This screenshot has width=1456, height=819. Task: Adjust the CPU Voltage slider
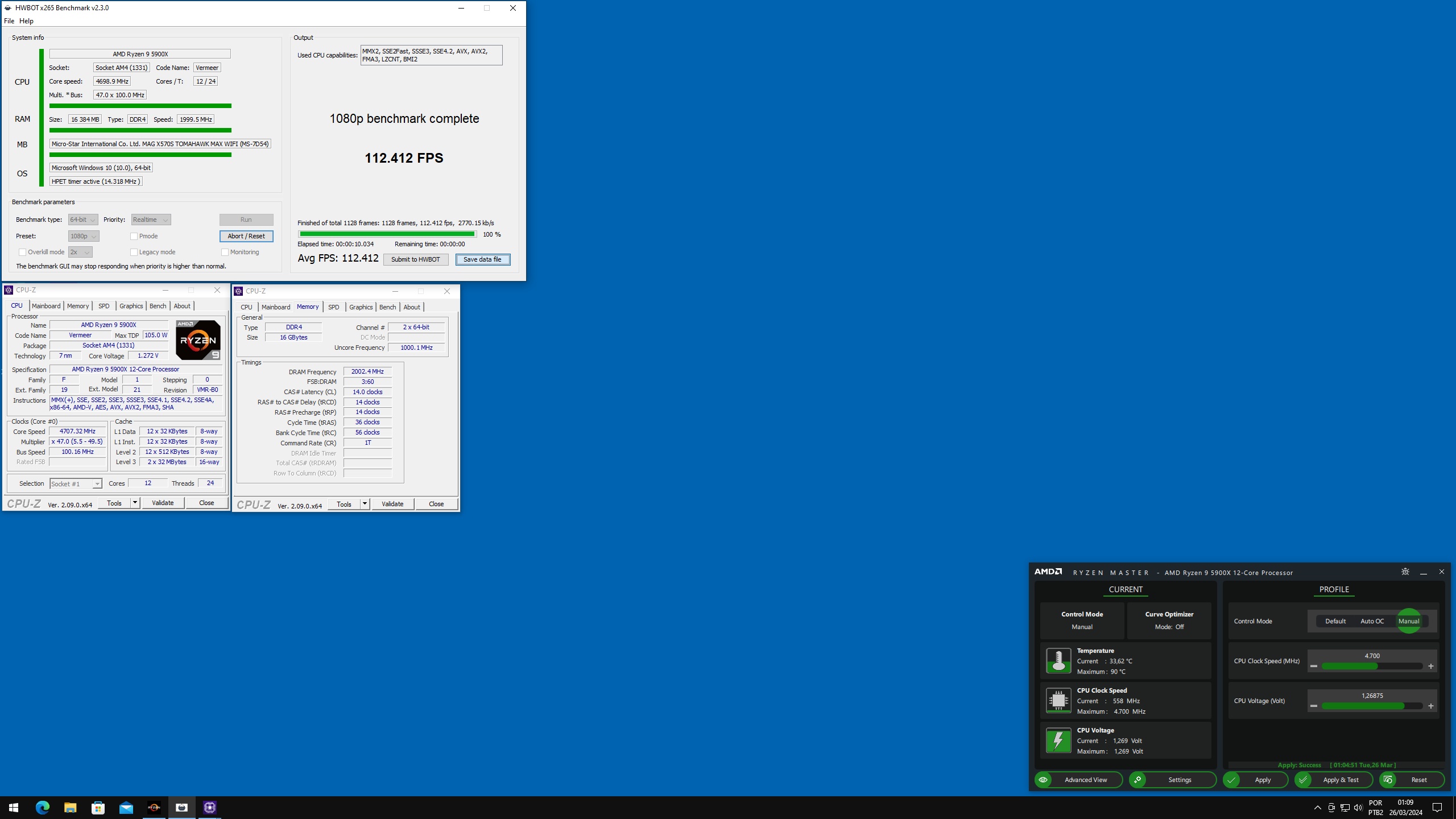[x=1372, y=706]
